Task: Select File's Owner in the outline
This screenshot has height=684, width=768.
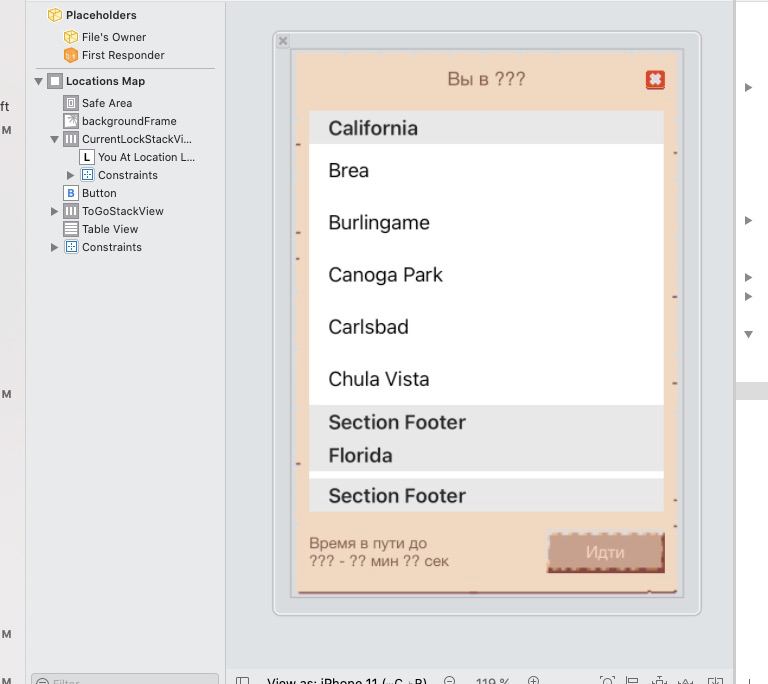Action: (114, 37)
